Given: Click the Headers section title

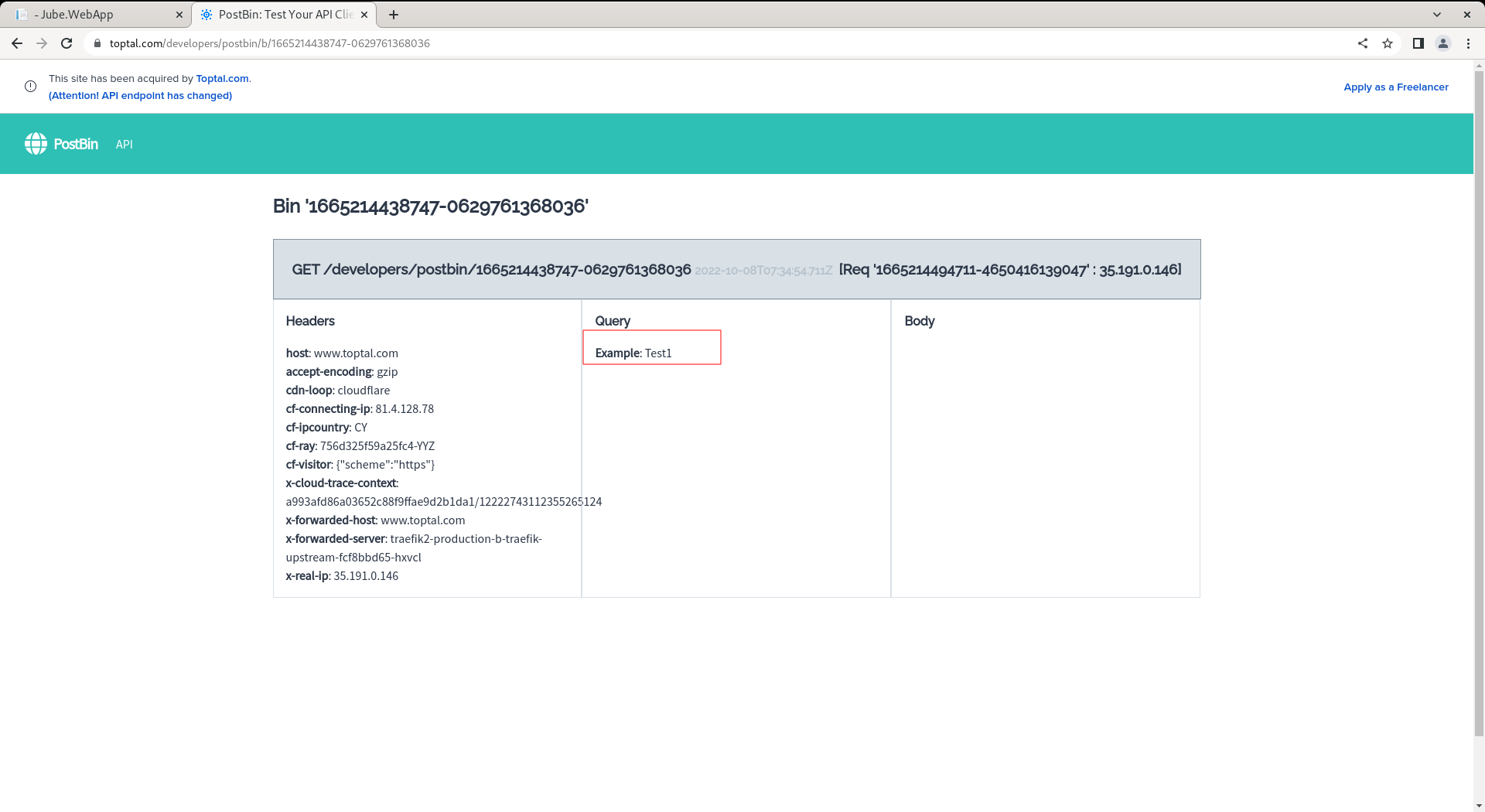Looking at the screenshot, I should point(310,321).
